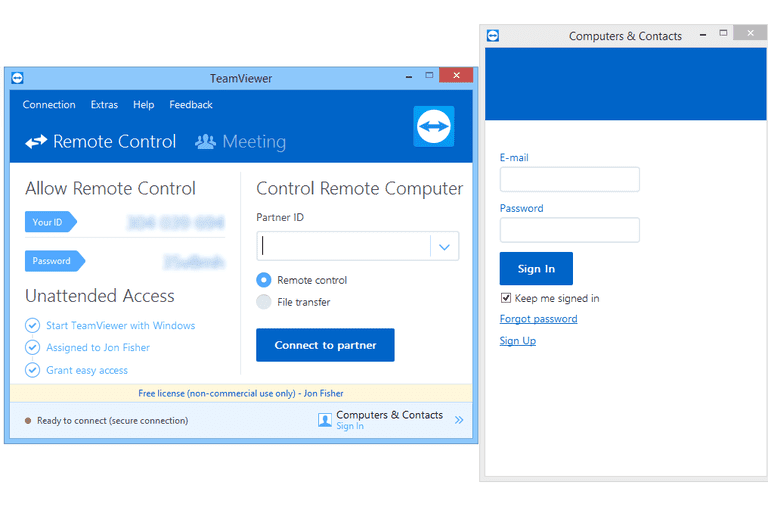Open the Help menu

[x=144, y=105]
